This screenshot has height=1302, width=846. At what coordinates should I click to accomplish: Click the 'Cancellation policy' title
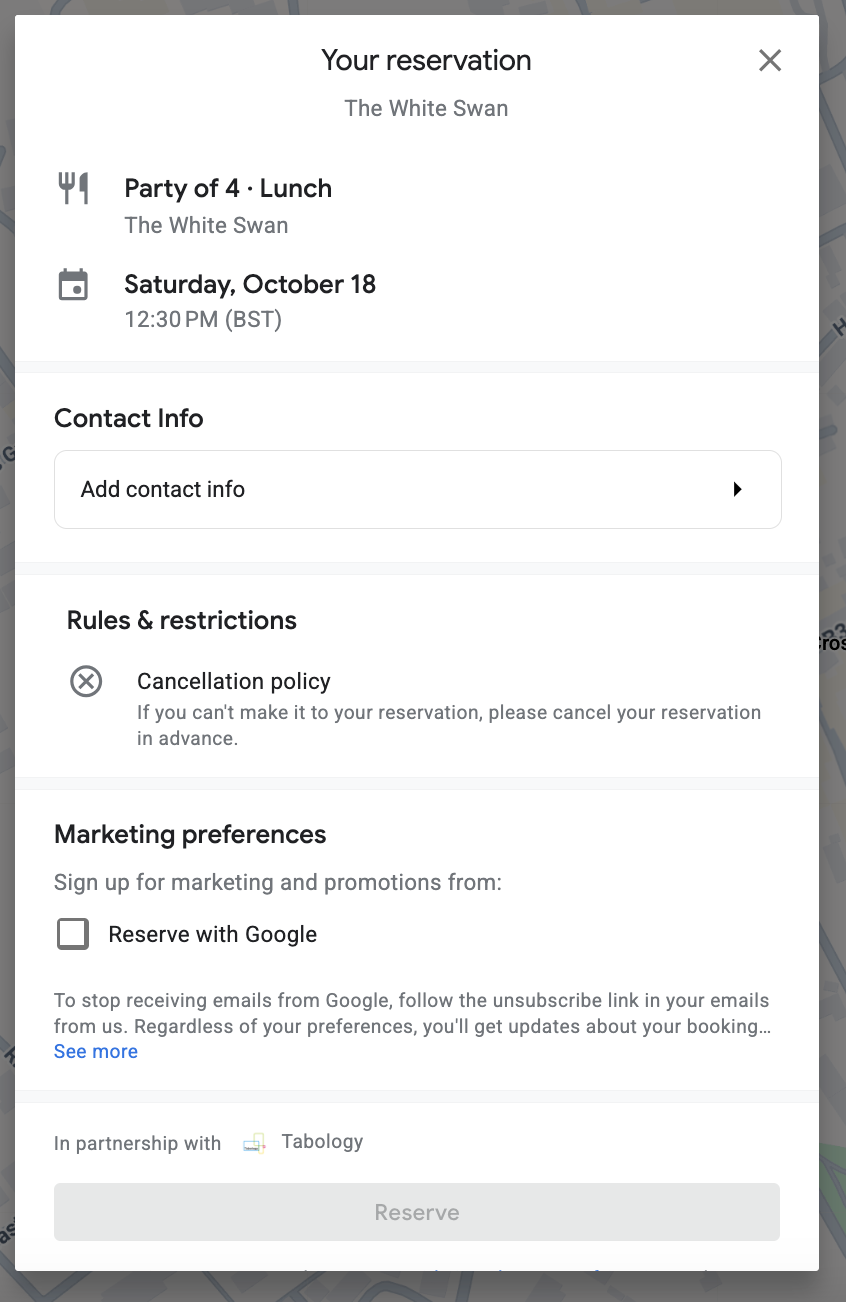(234, 681)
